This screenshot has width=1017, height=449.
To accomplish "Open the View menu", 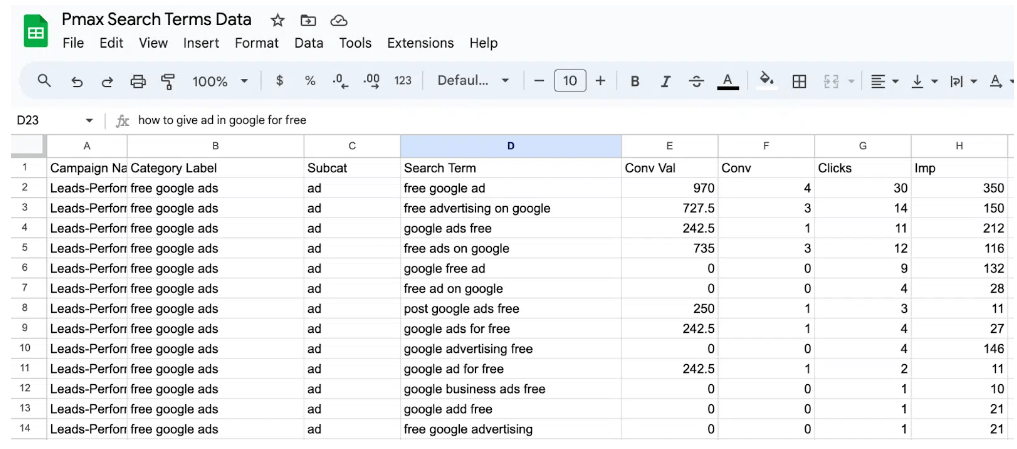I will (153, 43).
